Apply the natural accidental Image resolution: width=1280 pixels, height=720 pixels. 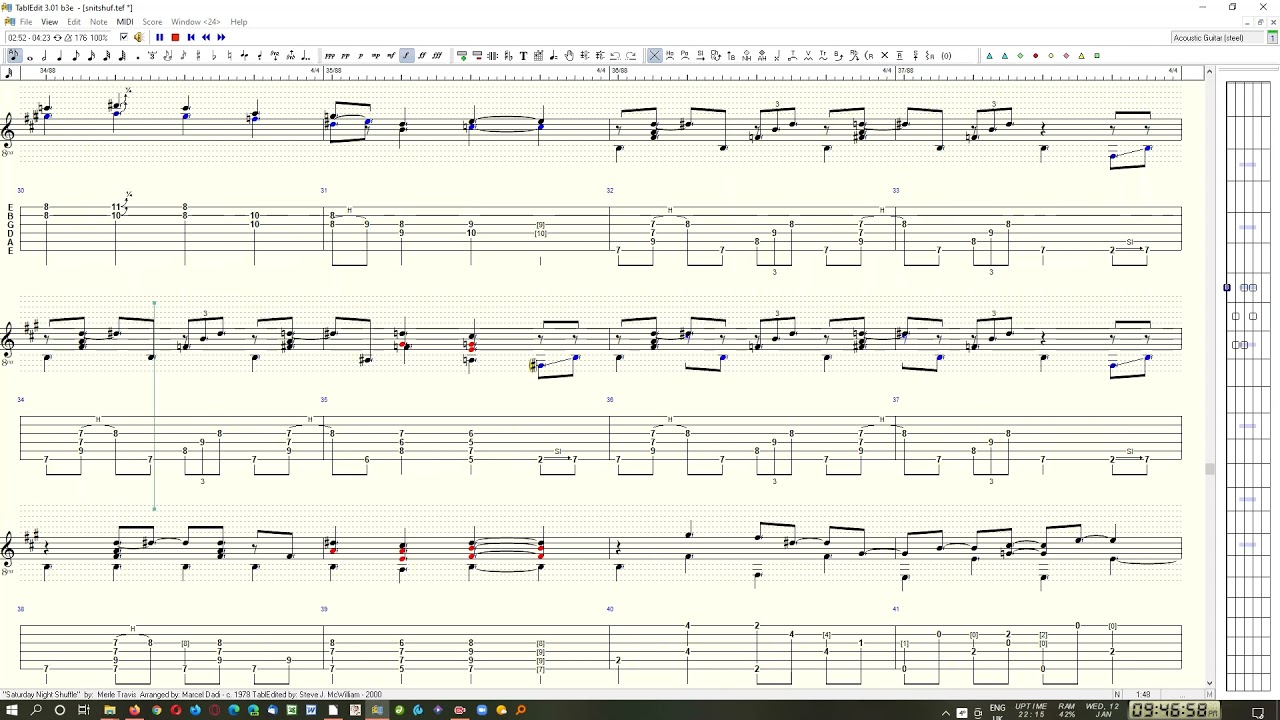229,56
